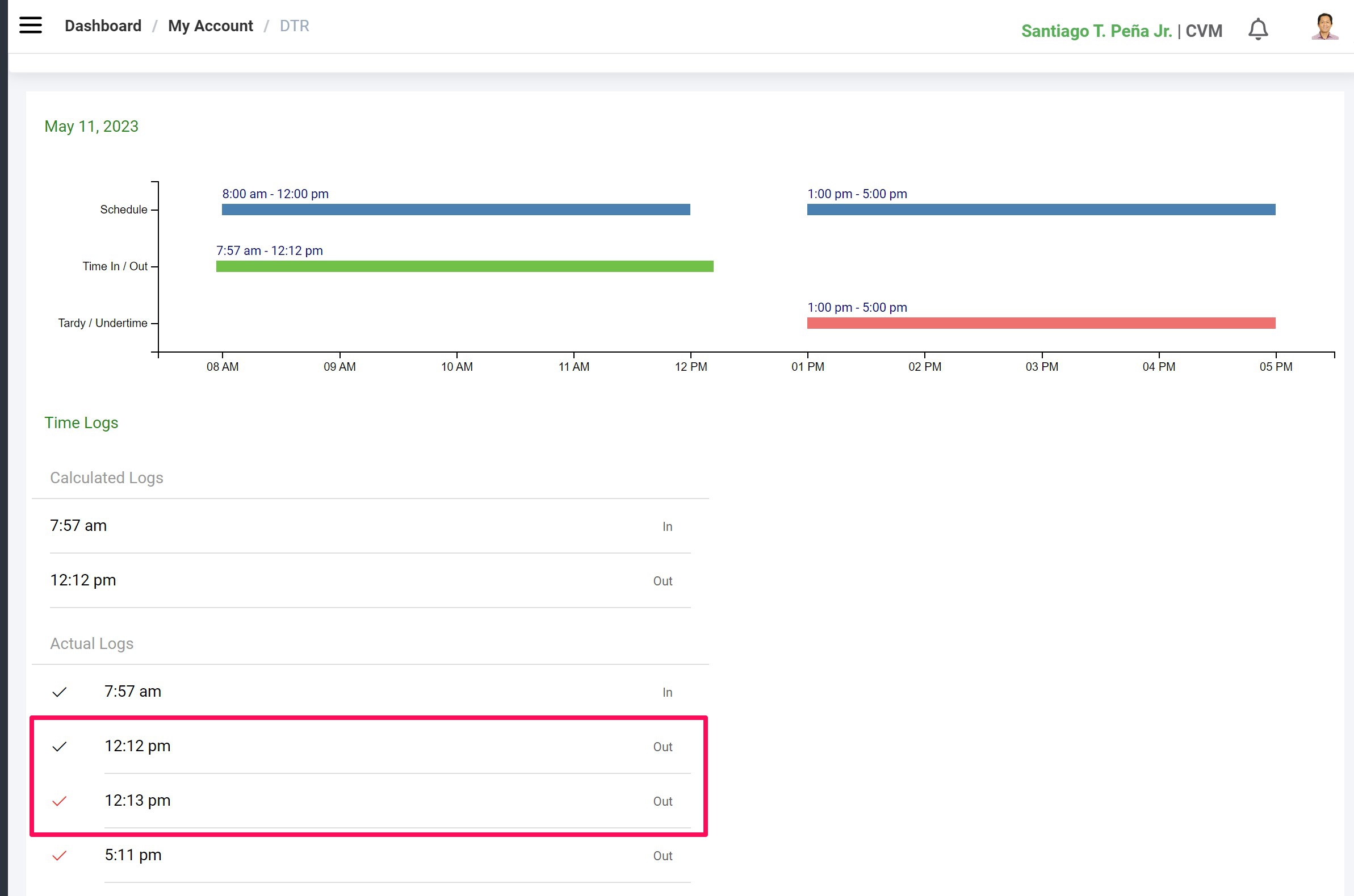This screenshot has height=896, width=1354.
Task: Click the green Time In / Out bar
Action: pyautogui.click(x=464, y=266)
